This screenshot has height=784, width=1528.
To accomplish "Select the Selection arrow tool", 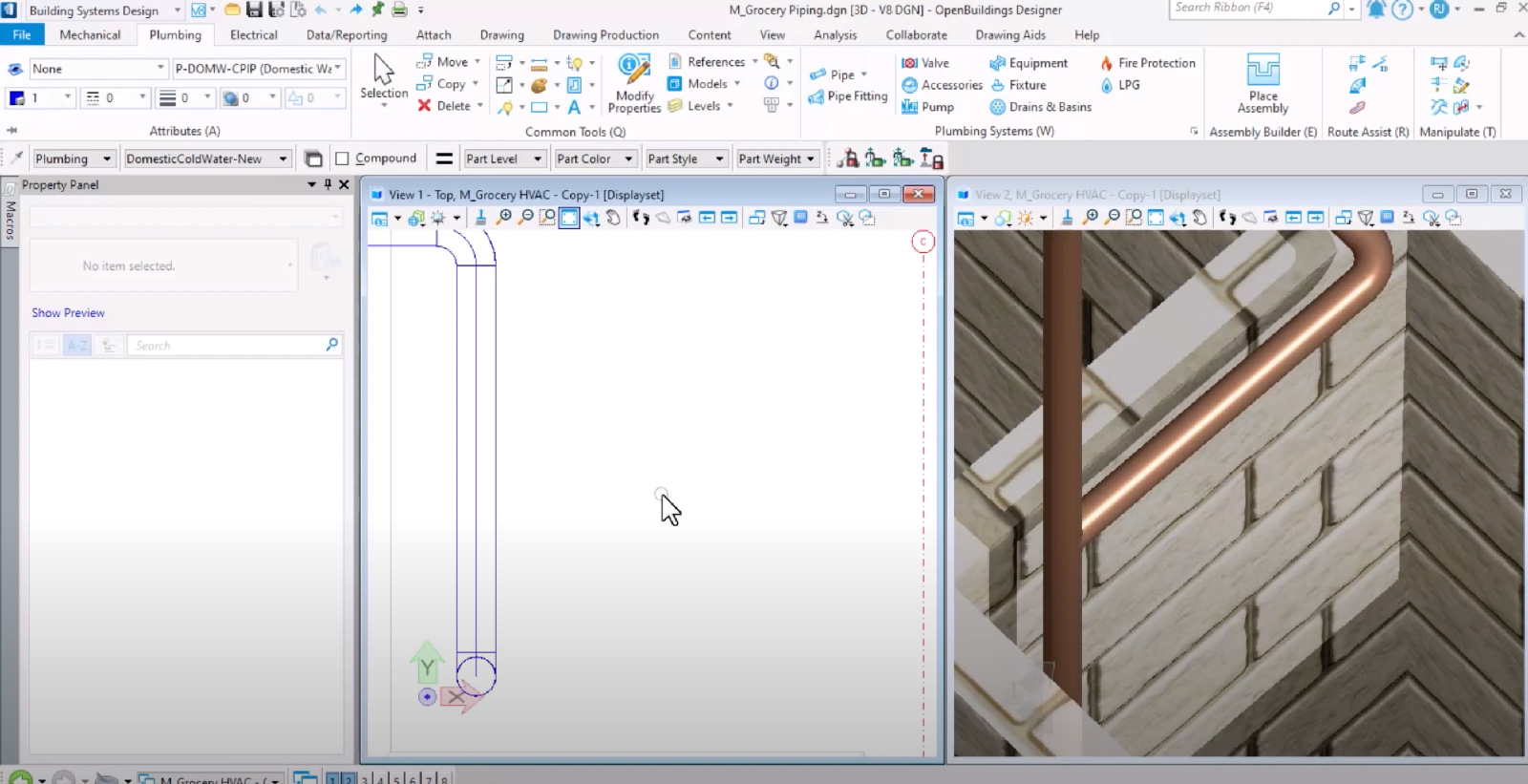I will pos(384,76).
